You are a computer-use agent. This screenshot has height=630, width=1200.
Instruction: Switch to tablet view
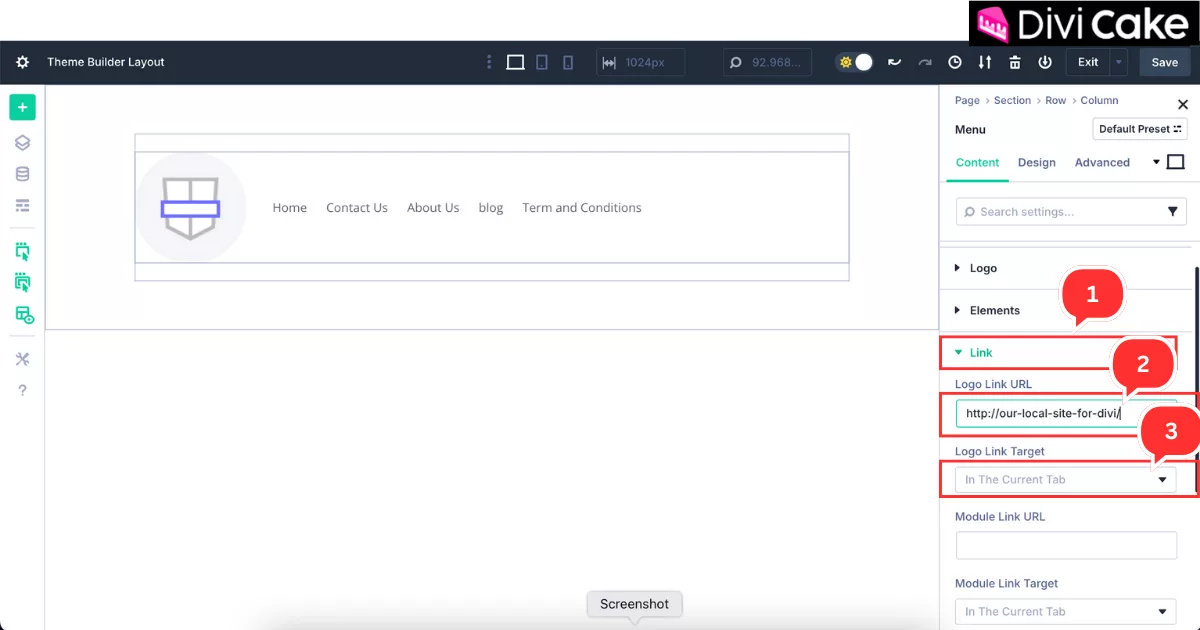tap(542, 62)
